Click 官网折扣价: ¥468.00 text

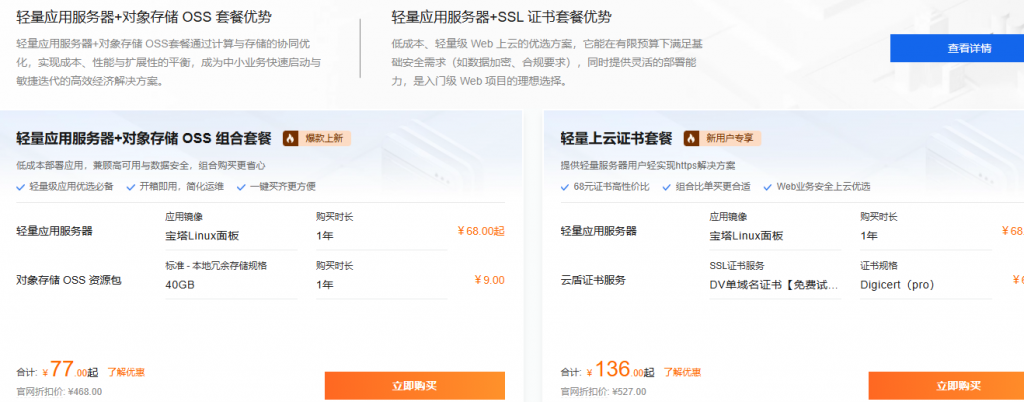coord(59,392)
